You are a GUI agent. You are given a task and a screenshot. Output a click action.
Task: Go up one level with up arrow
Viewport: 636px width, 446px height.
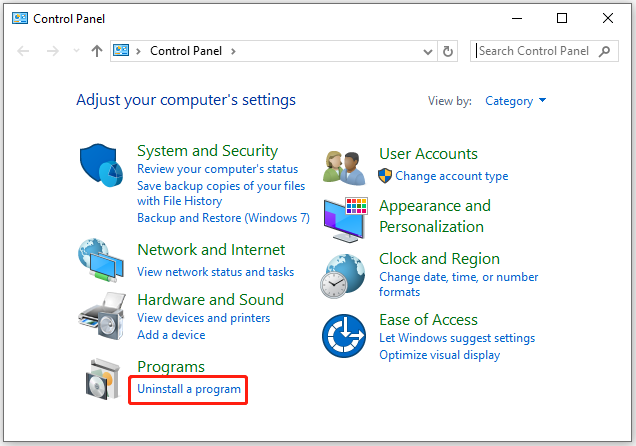97,51
